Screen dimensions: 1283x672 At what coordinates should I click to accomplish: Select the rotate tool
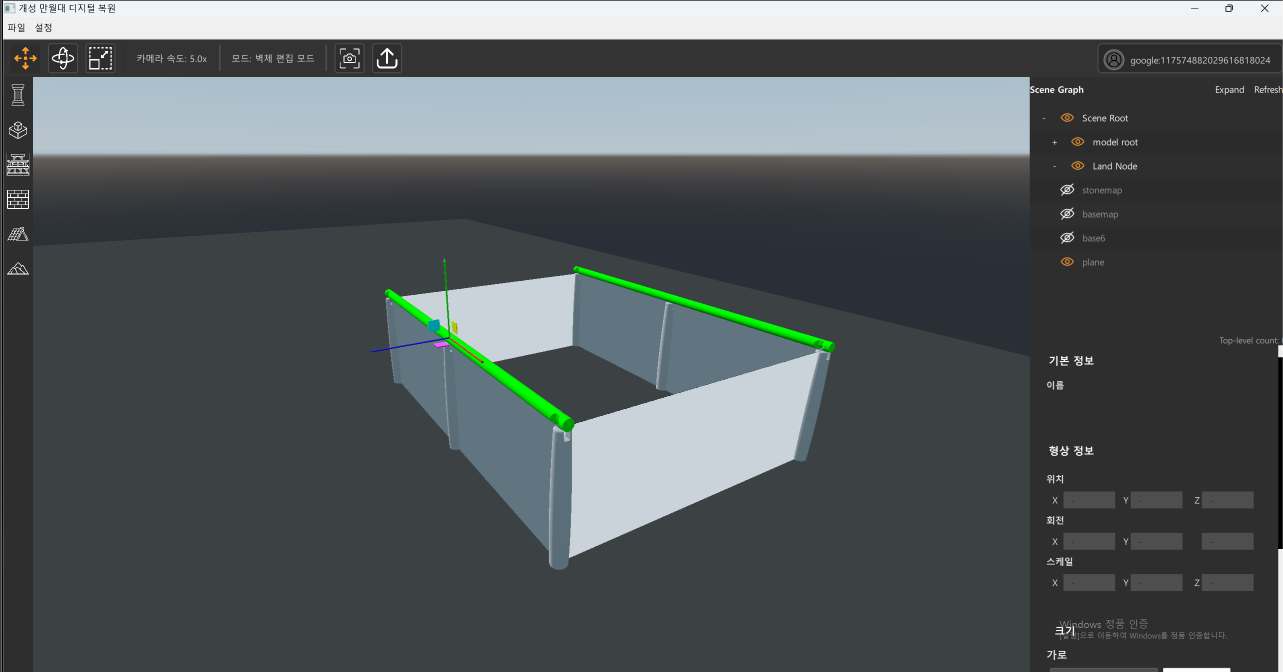coord(63,59)
